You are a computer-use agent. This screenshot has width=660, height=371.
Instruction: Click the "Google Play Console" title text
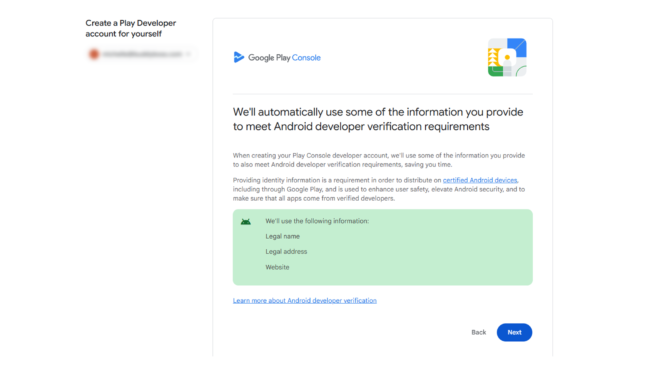[x=284, y=58]
